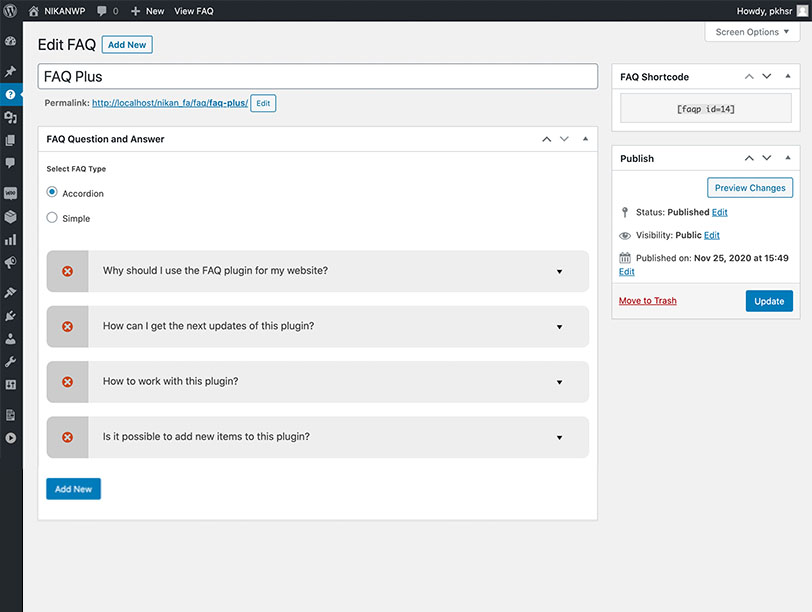The height and width of the screenshot is (612, 812).
Task: Remove the 'Why should I use' FAQ item
Action: 68,271
